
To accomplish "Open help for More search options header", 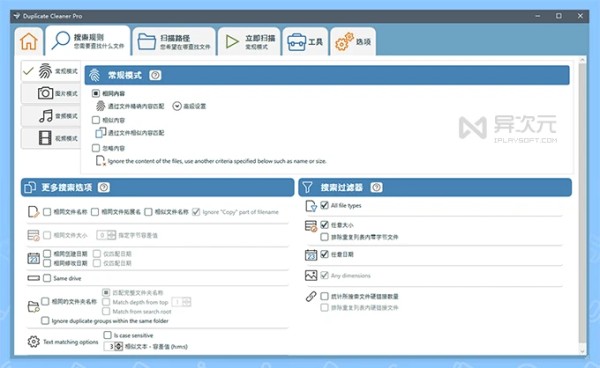I will coord(104,187).
